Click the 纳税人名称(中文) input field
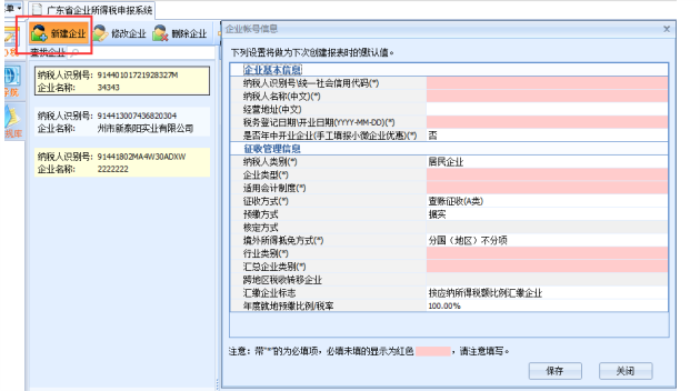 click(x=547, y=96)
